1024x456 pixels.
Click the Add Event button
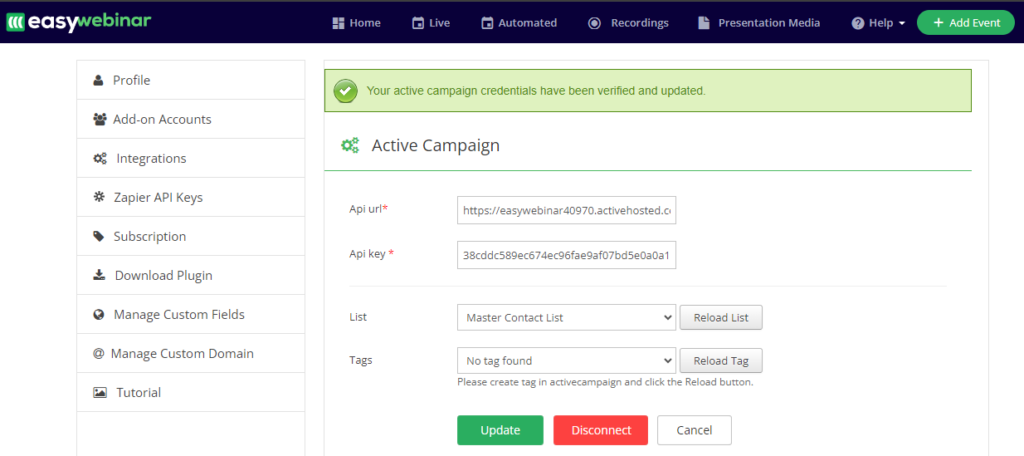point(965,23)
